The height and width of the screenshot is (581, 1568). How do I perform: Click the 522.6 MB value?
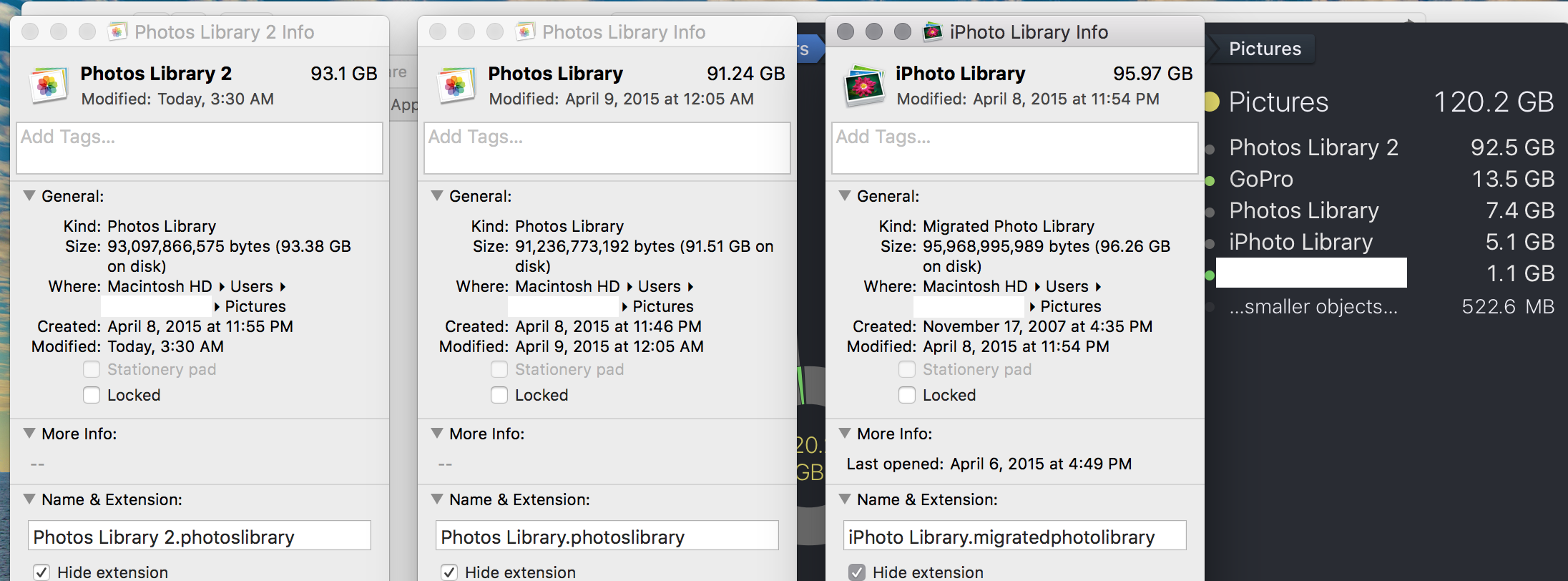point(1508,306)
